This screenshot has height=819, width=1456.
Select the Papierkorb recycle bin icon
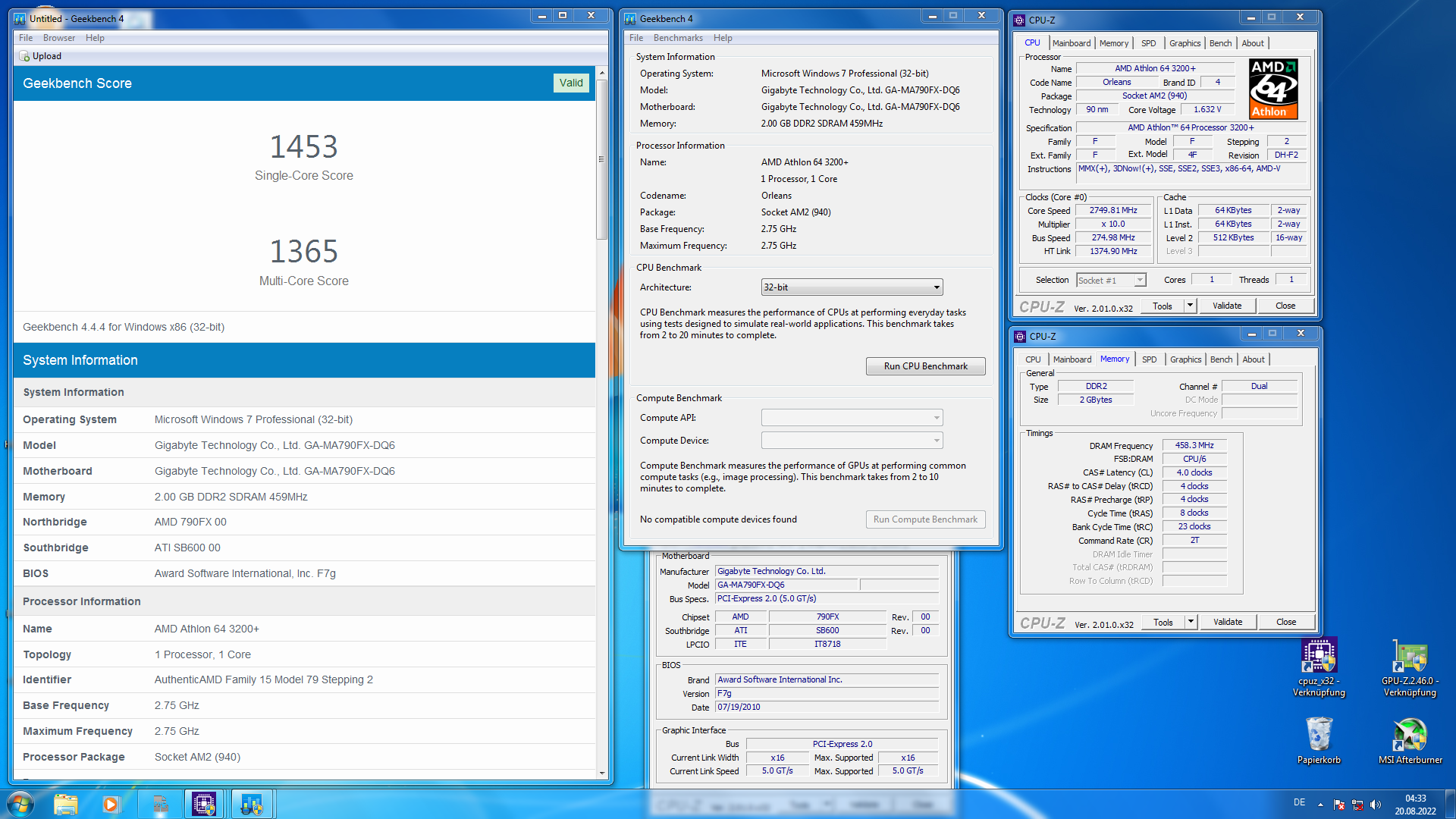[x=1319, y=741]
